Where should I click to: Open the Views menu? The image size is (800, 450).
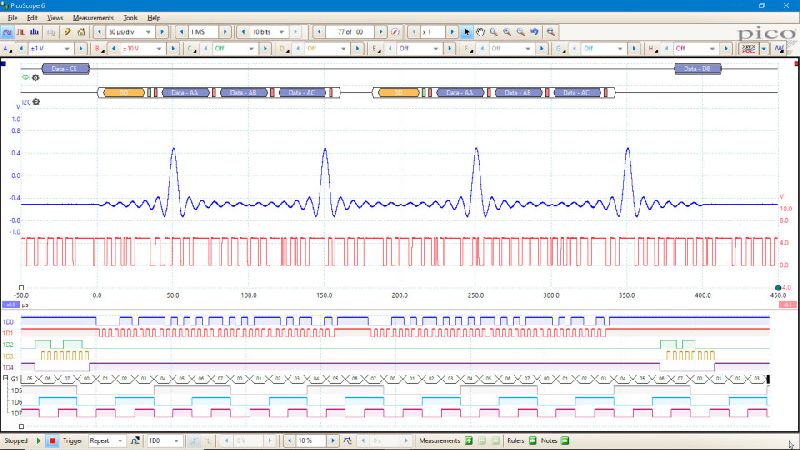pos(55,18)
